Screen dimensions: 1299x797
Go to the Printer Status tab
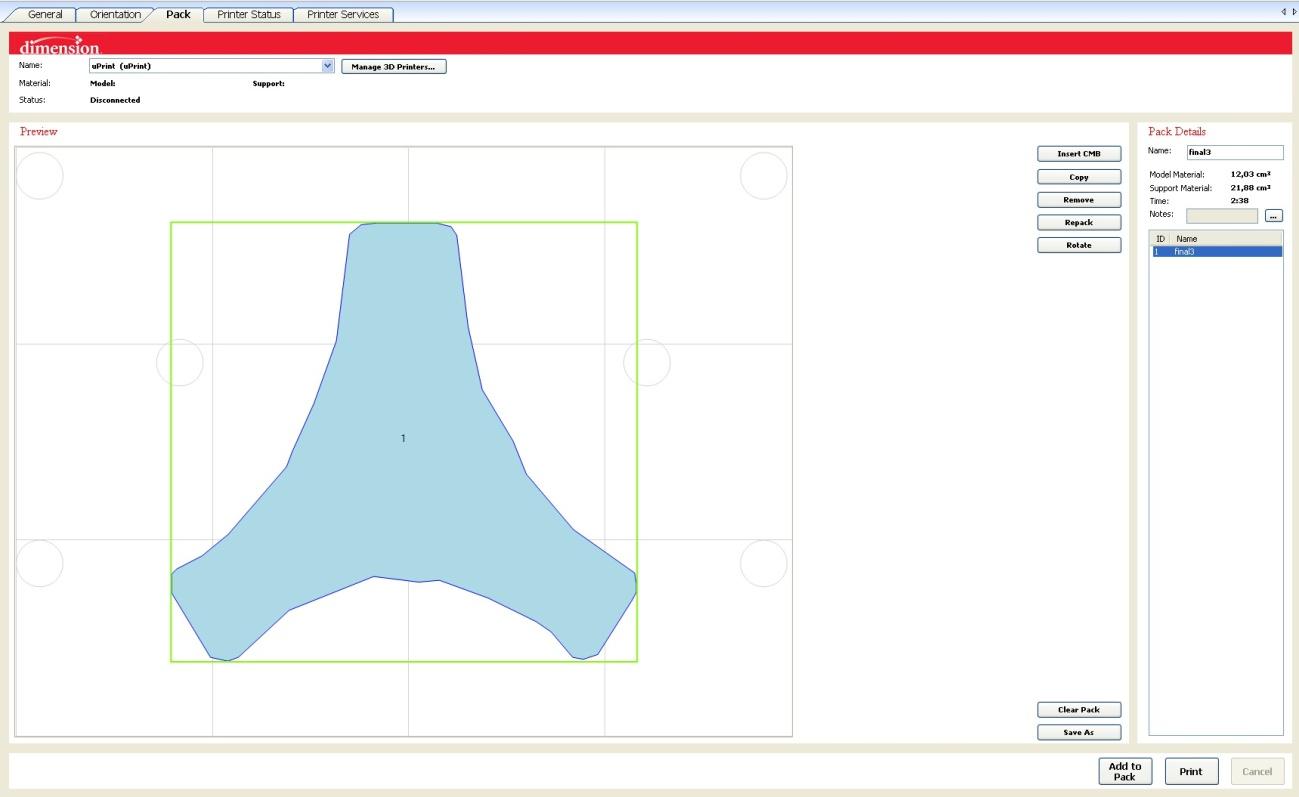pos(249,15)
